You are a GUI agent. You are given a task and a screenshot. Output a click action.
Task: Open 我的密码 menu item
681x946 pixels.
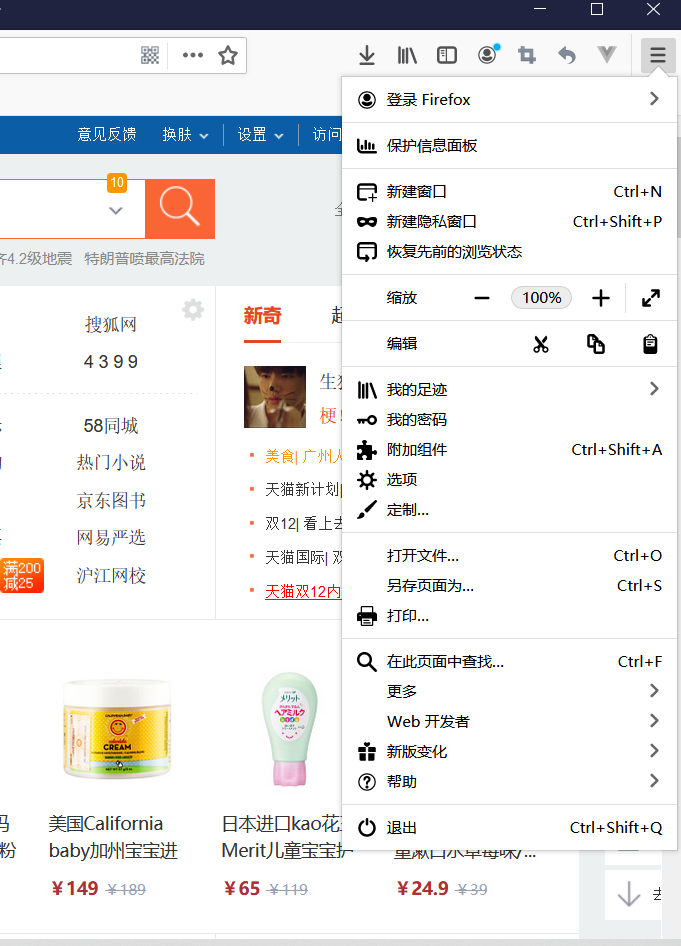[509, 420]
